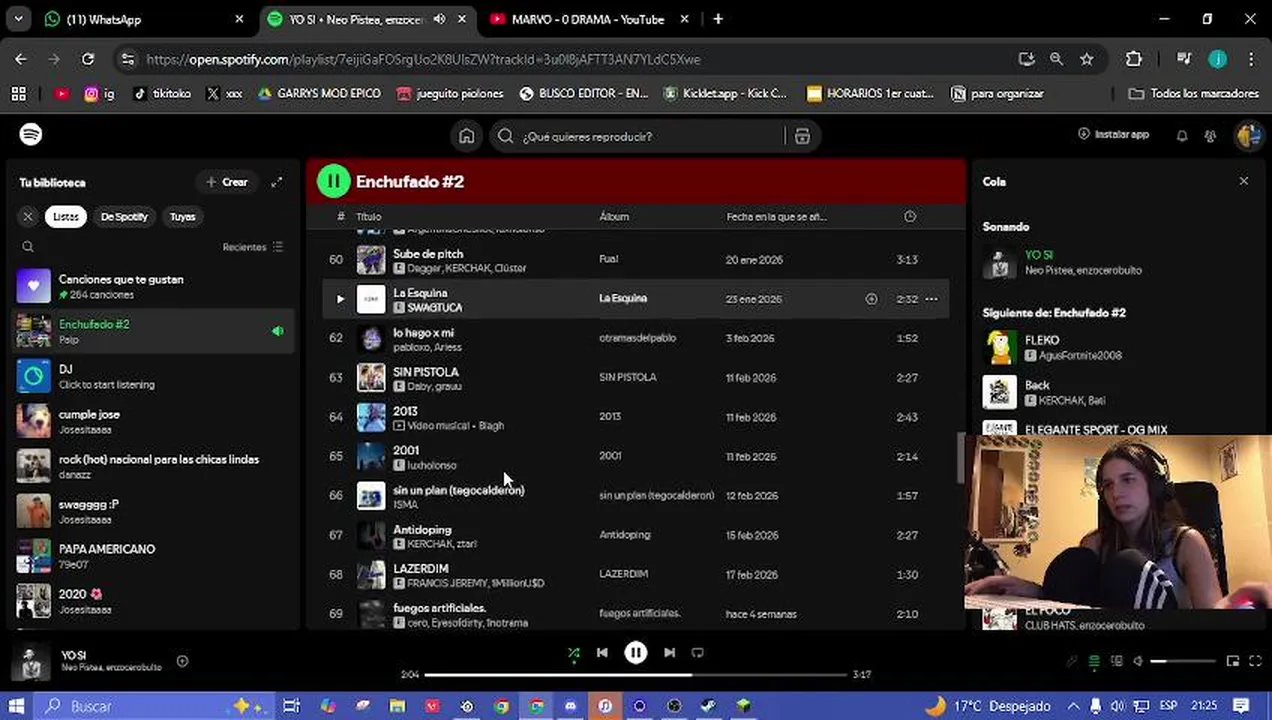Click the Spotify logo at top left
Image resolution: width=1272 pixels, height=720 pixels.
[x=31, y=134]
